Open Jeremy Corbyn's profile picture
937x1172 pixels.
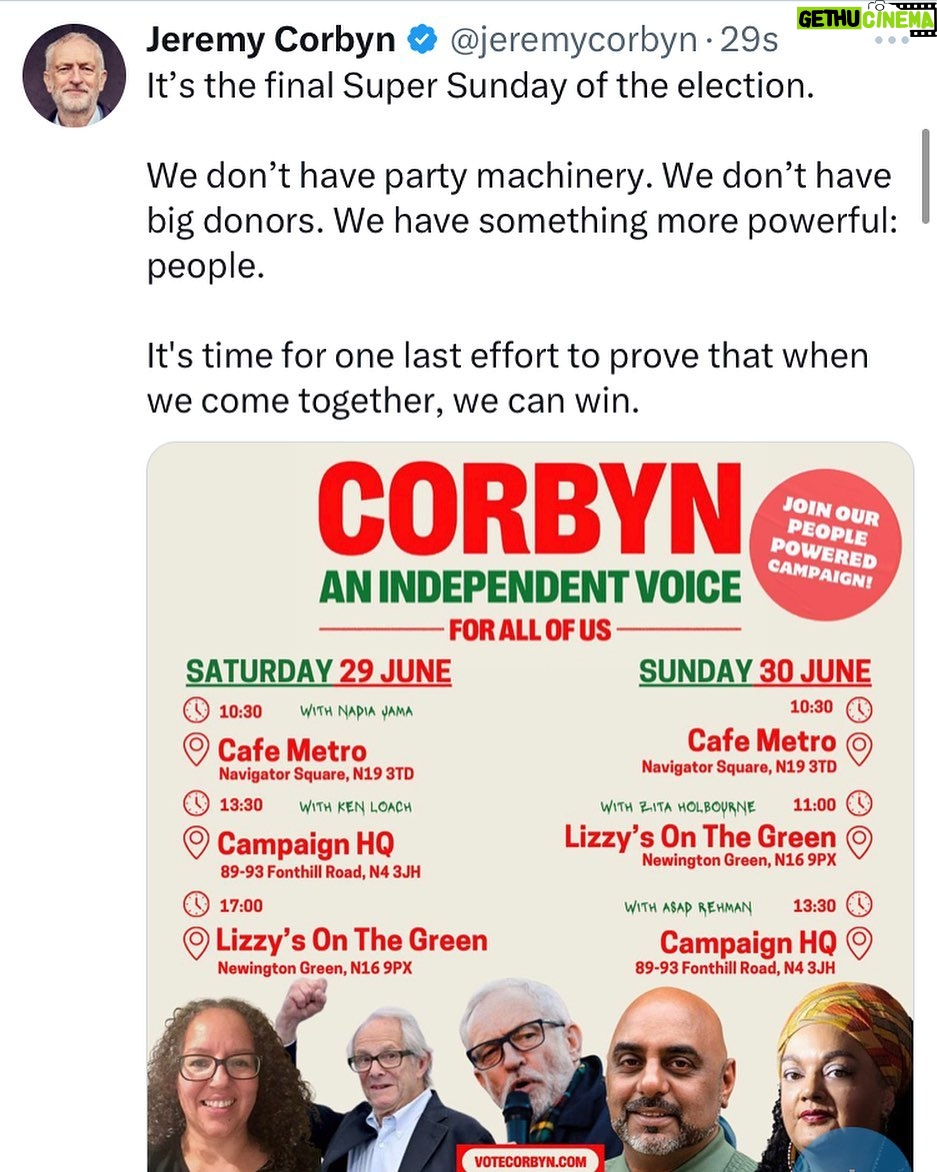[74, 76]
